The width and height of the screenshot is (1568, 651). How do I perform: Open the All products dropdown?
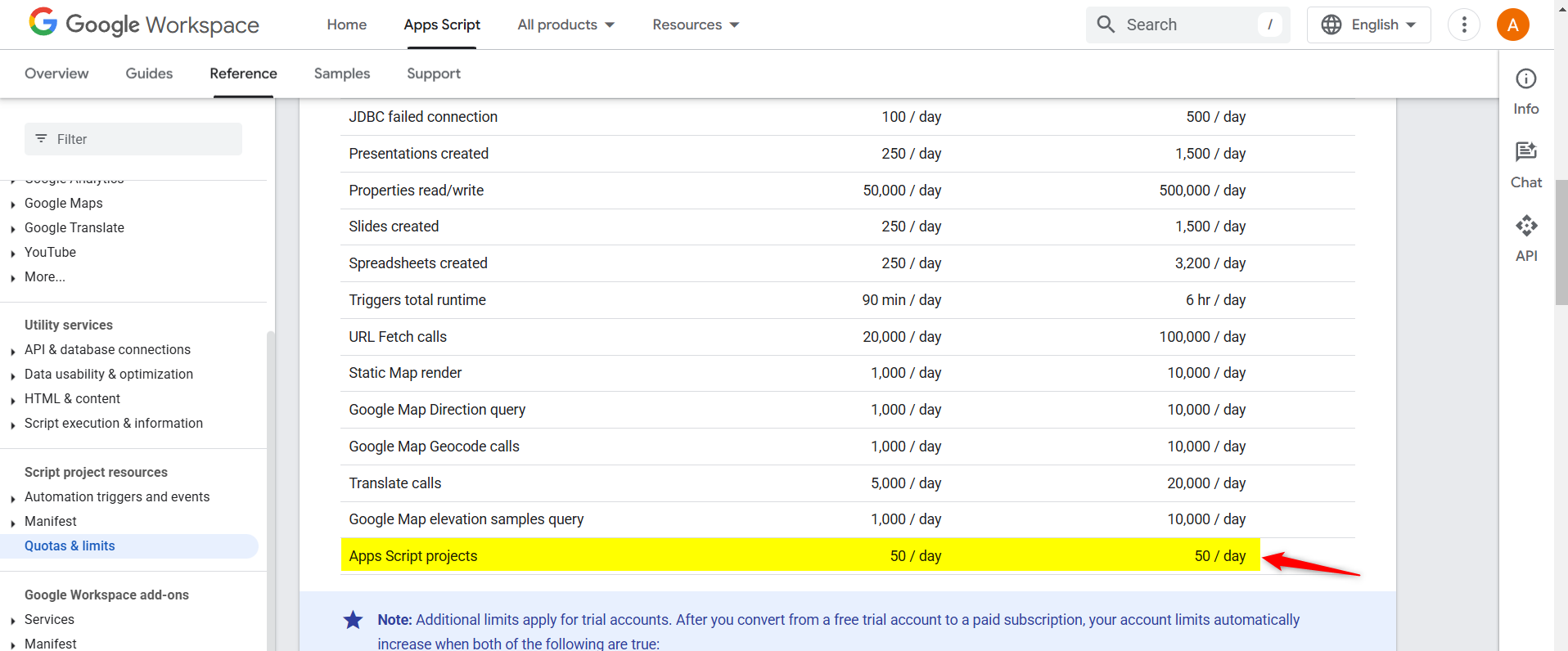click(565, 25)
